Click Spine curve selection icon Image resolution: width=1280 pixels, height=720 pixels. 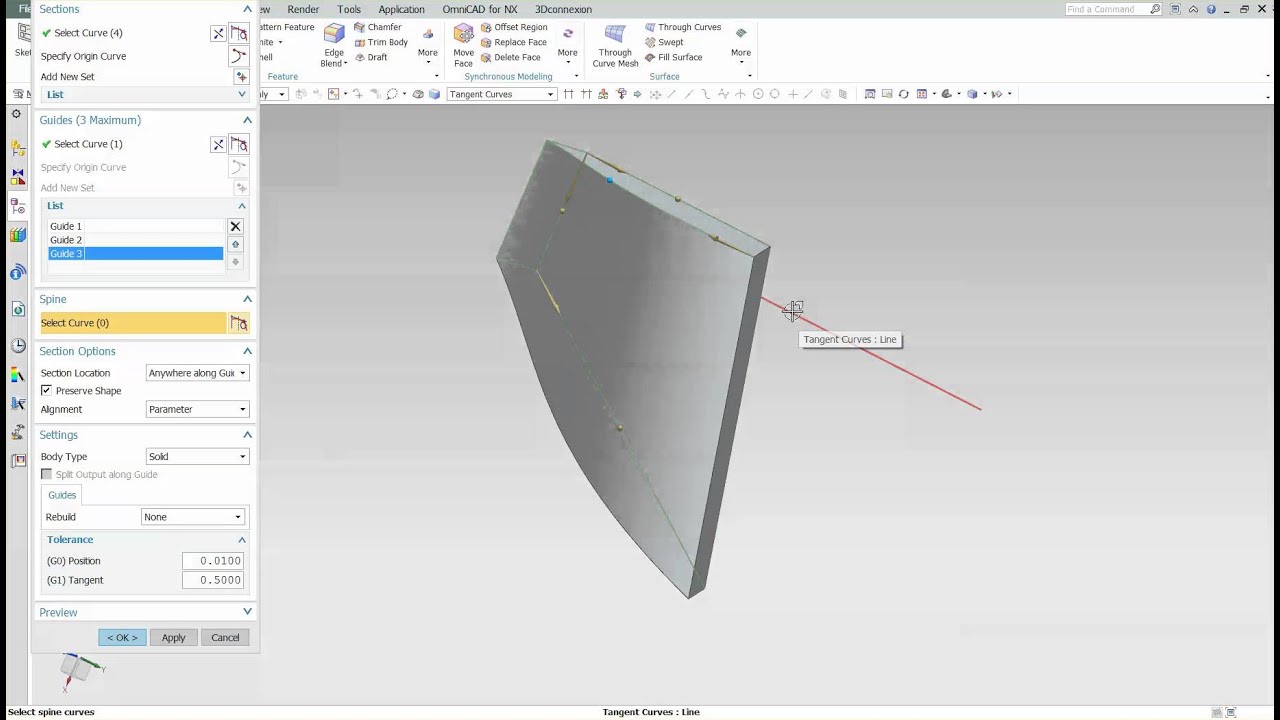(x=239, y=323)
